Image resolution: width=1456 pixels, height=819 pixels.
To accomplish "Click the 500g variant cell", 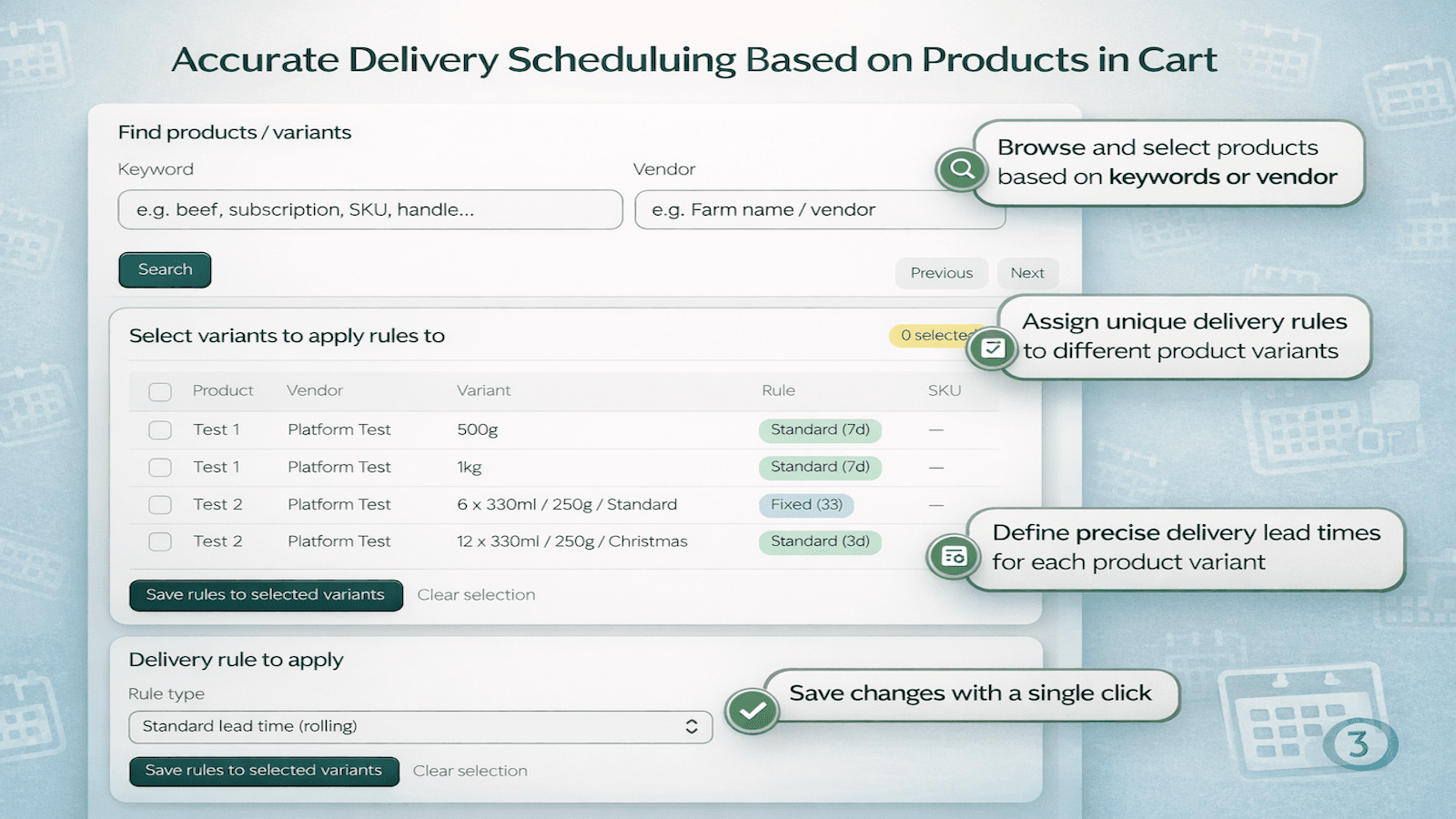I will [x=478, y=430].
